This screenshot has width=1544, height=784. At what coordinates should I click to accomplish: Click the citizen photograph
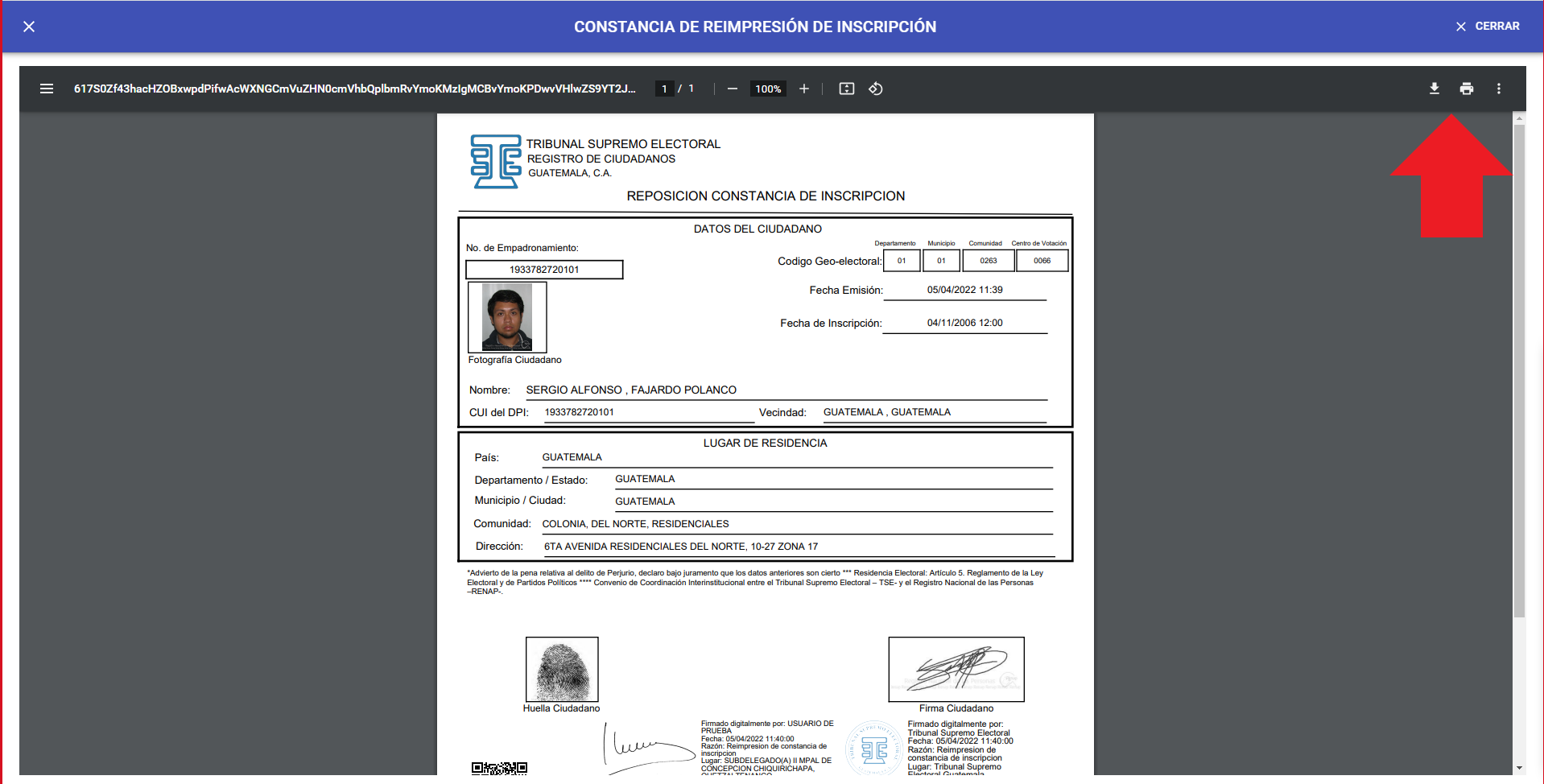point(507,317)
